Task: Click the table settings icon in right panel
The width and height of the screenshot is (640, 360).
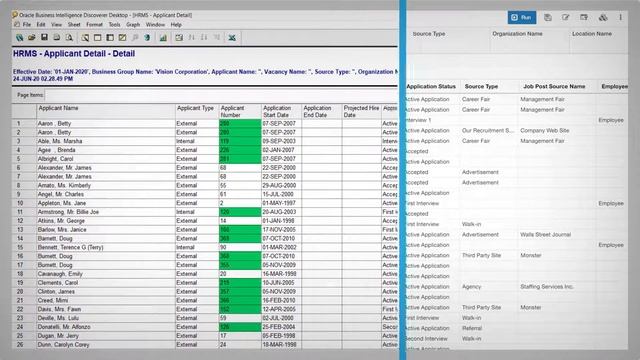Action: click(584, 18)
